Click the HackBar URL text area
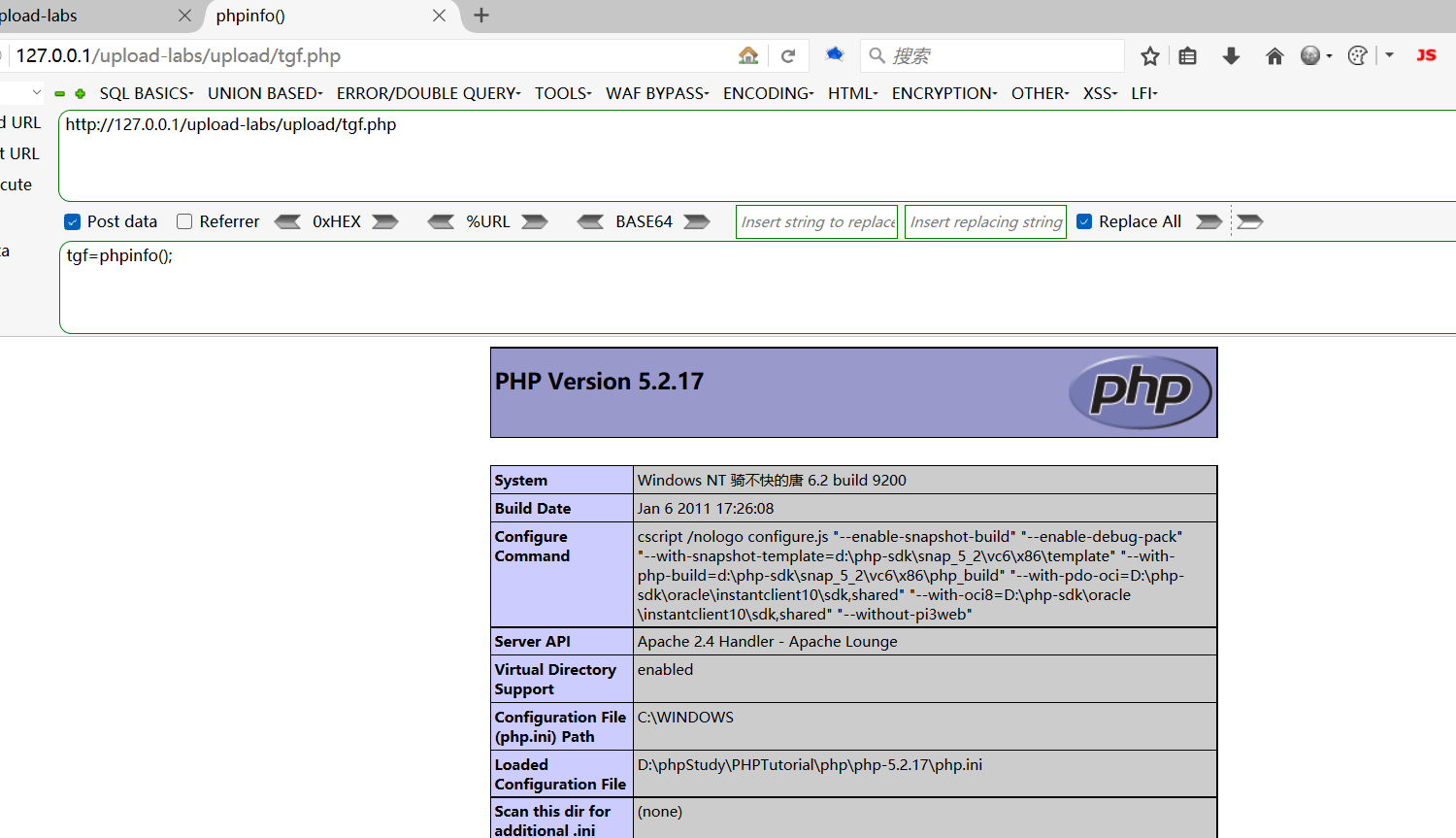 coord(757,155)
